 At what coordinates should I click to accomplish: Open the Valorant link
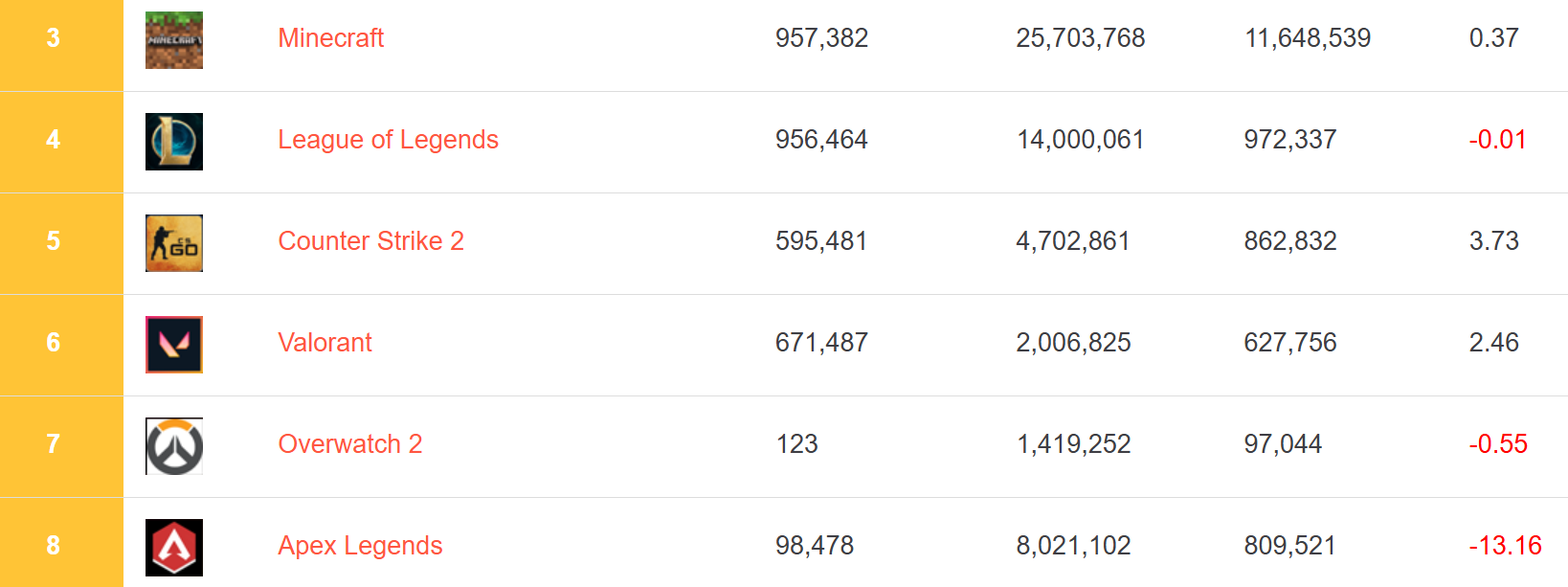(325, 343)
